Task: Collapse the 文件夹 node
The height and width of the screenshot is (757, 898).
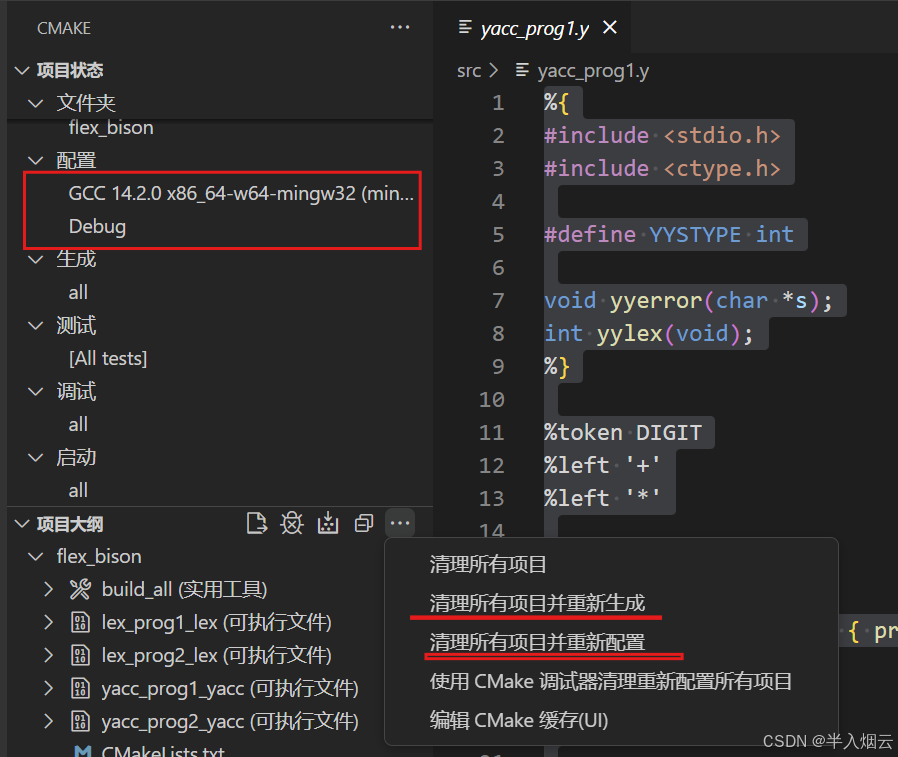Action: click(36, 104)
